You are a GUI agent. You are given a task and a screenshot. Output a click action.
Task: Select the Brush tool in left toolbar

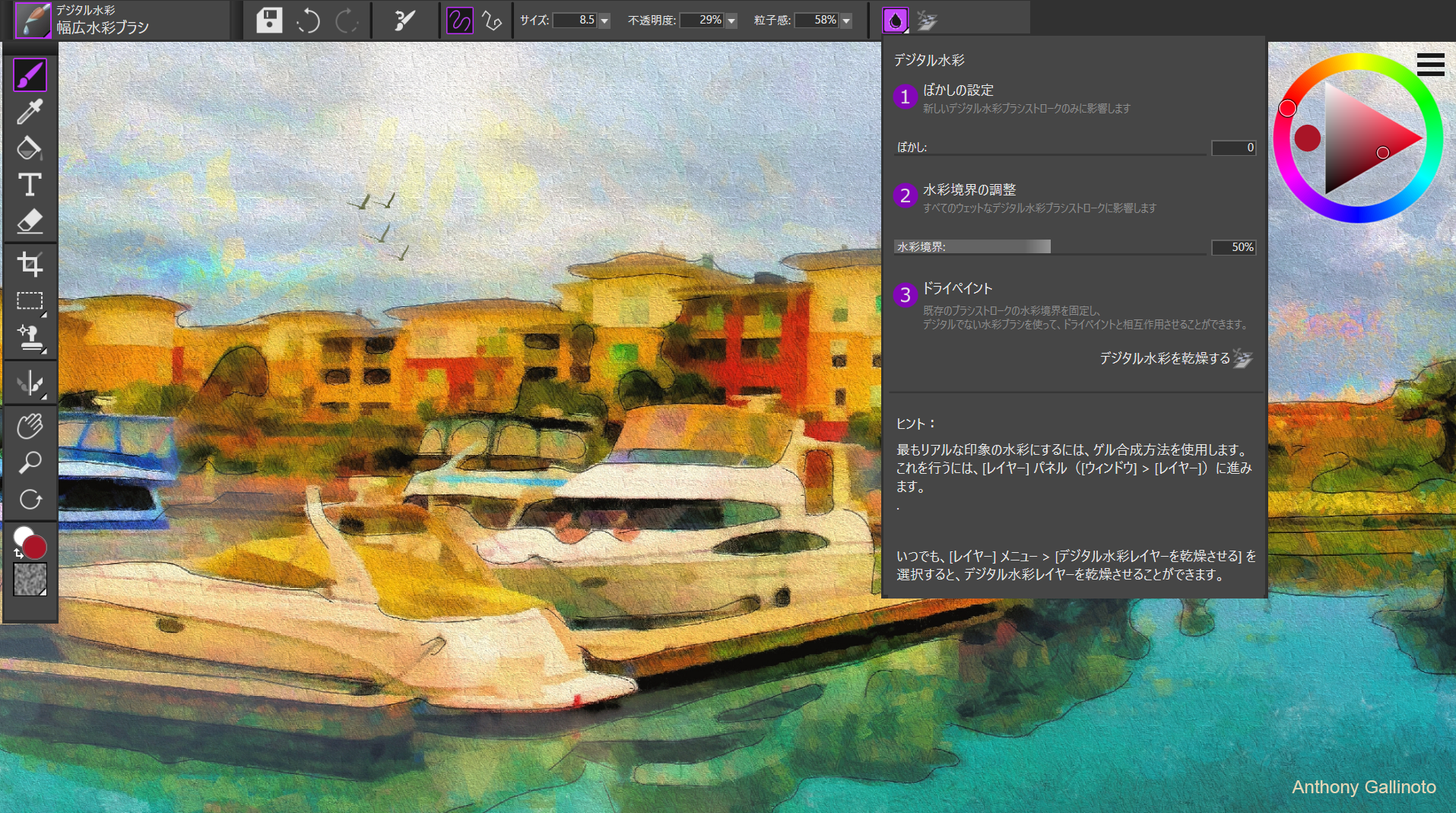[30, 75]
